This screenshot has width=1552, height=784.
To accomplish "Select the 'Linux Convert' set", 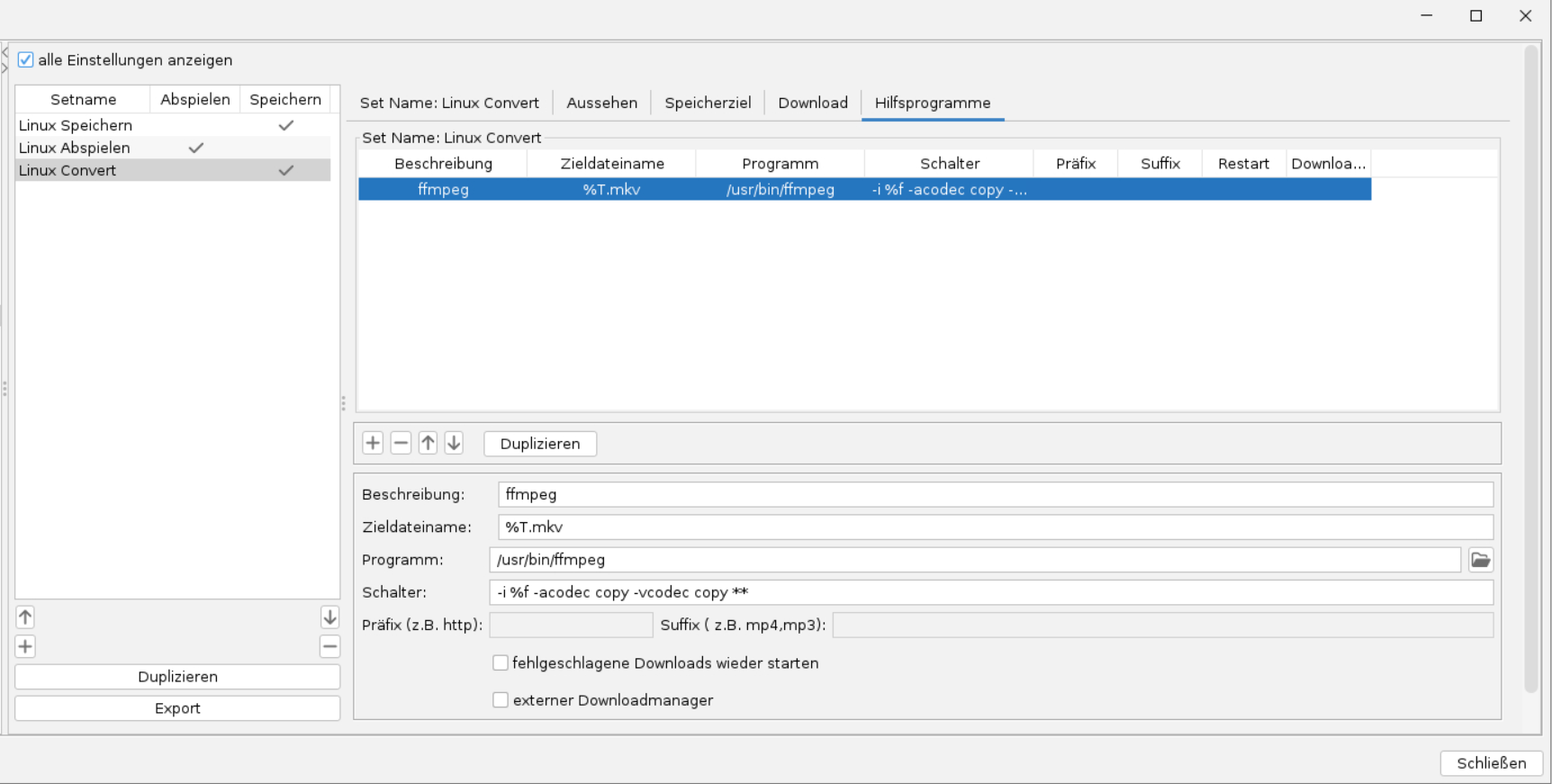I will click(173, 170).
